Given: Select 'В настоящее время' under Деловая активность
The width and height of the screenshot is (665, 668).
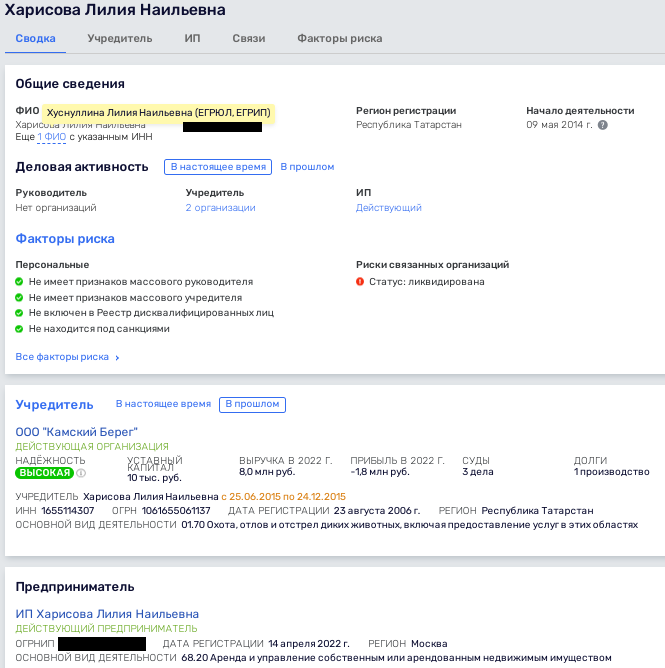Looking at the screenshot, I should (218, 167).
